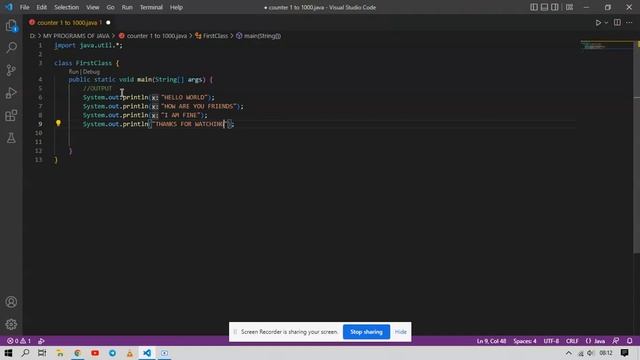Toggle the secondary side bar layout
Image resolution: width=640 pixels, height=360 pixels.
[x=555, y=7]
